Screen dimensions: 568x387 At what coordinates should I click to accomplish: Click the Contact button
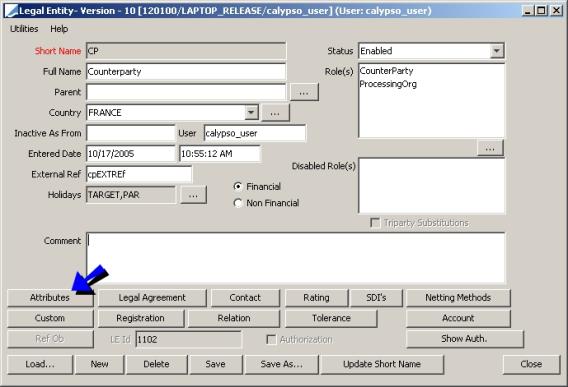pos(245,298)
